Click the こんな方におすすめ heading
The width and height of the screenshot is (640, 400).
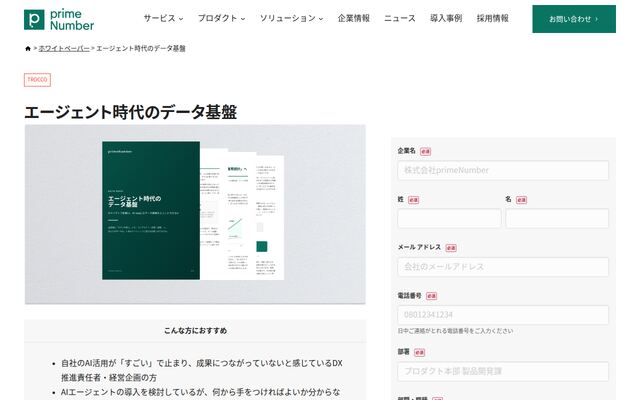(195, 331)
